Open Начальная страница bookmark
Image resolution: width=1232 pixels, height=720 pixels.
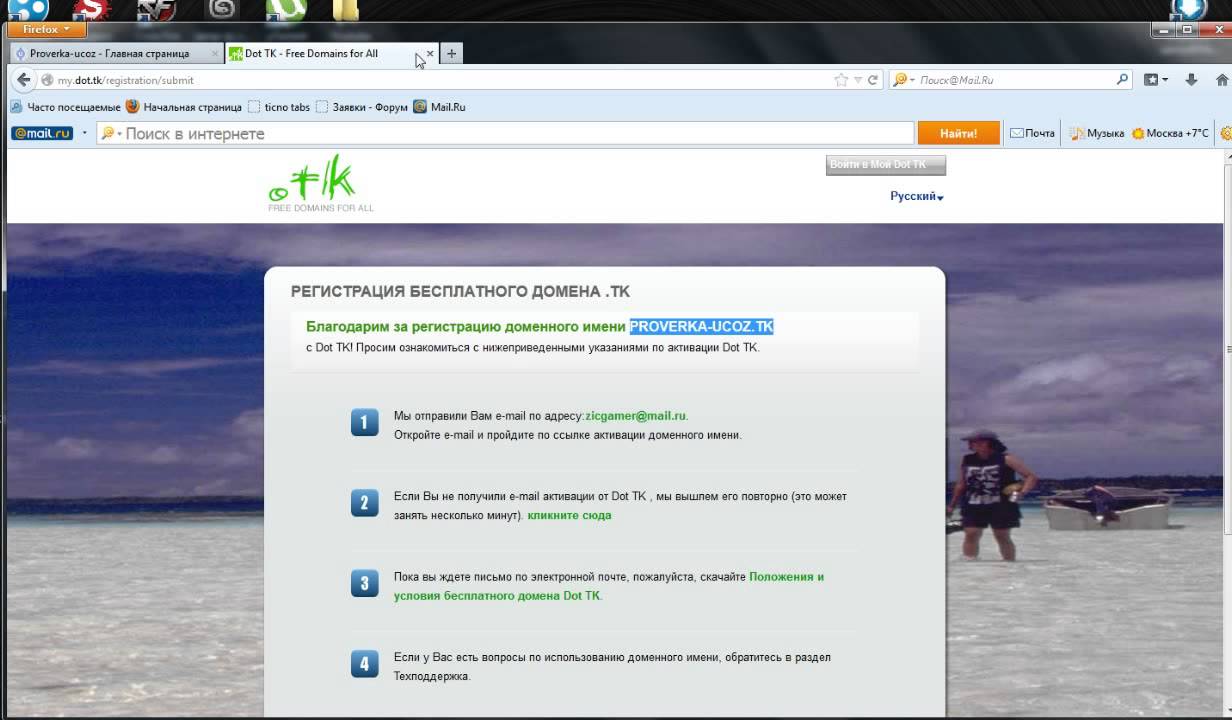click(x=183, y=107)
